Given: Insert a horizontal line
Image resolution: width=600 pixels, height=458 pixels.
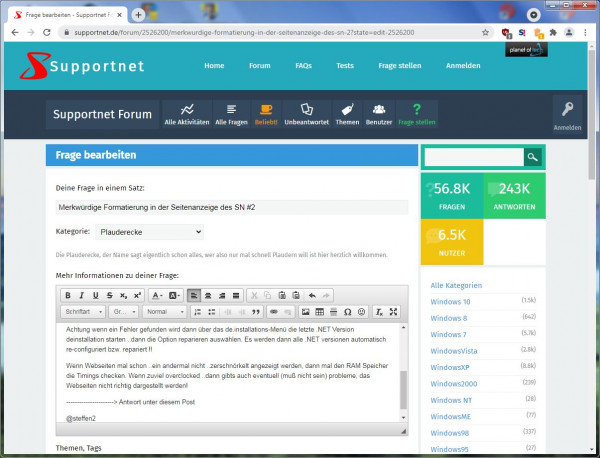Looking at the screenshot, I should pyautogui.click(x=333, y=312).
